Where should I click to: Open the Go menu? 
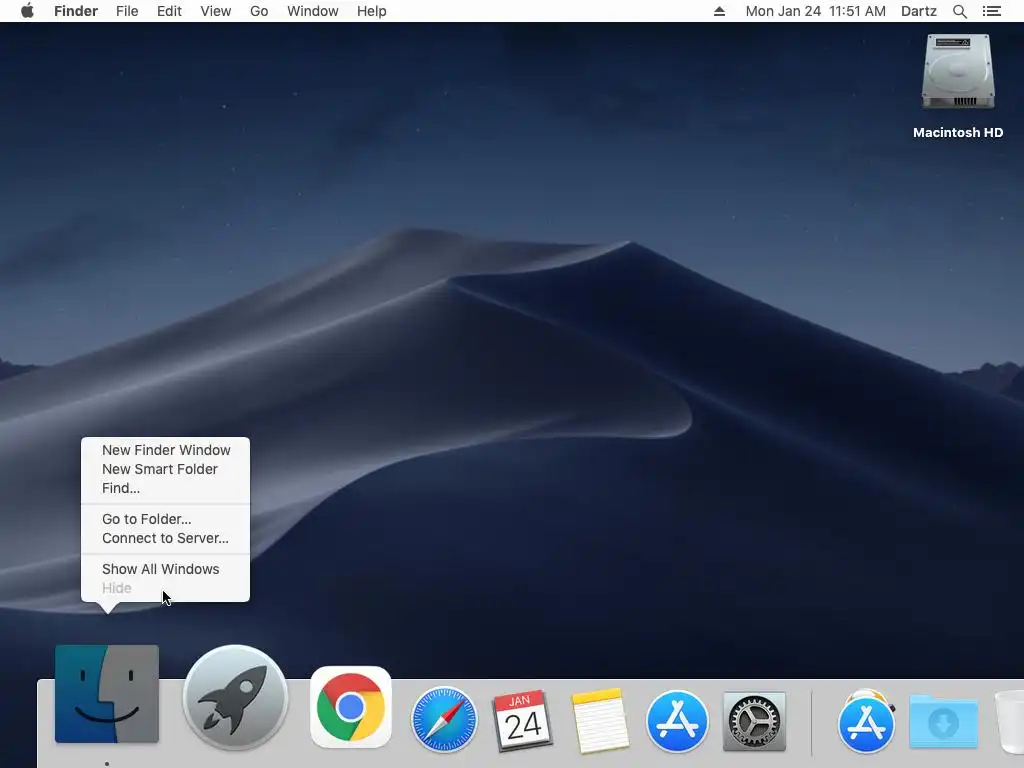click(259, 11)
